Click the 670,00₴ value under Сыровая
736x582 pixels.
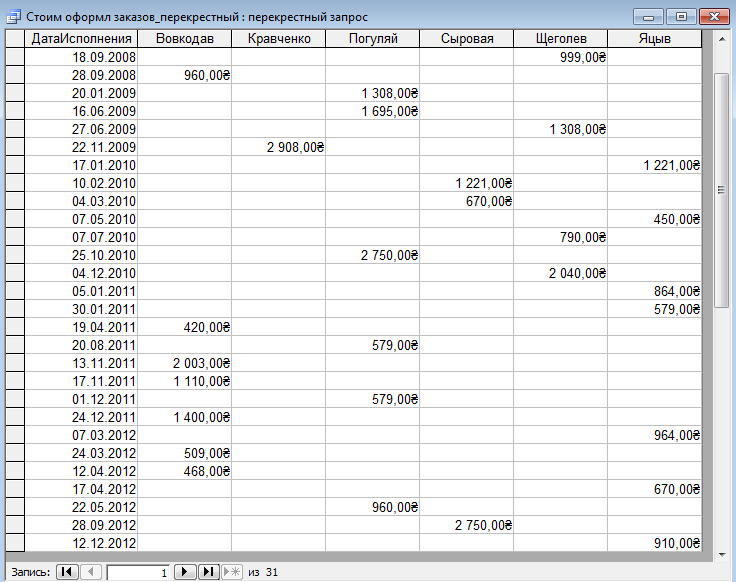click(x=467, y=201)
